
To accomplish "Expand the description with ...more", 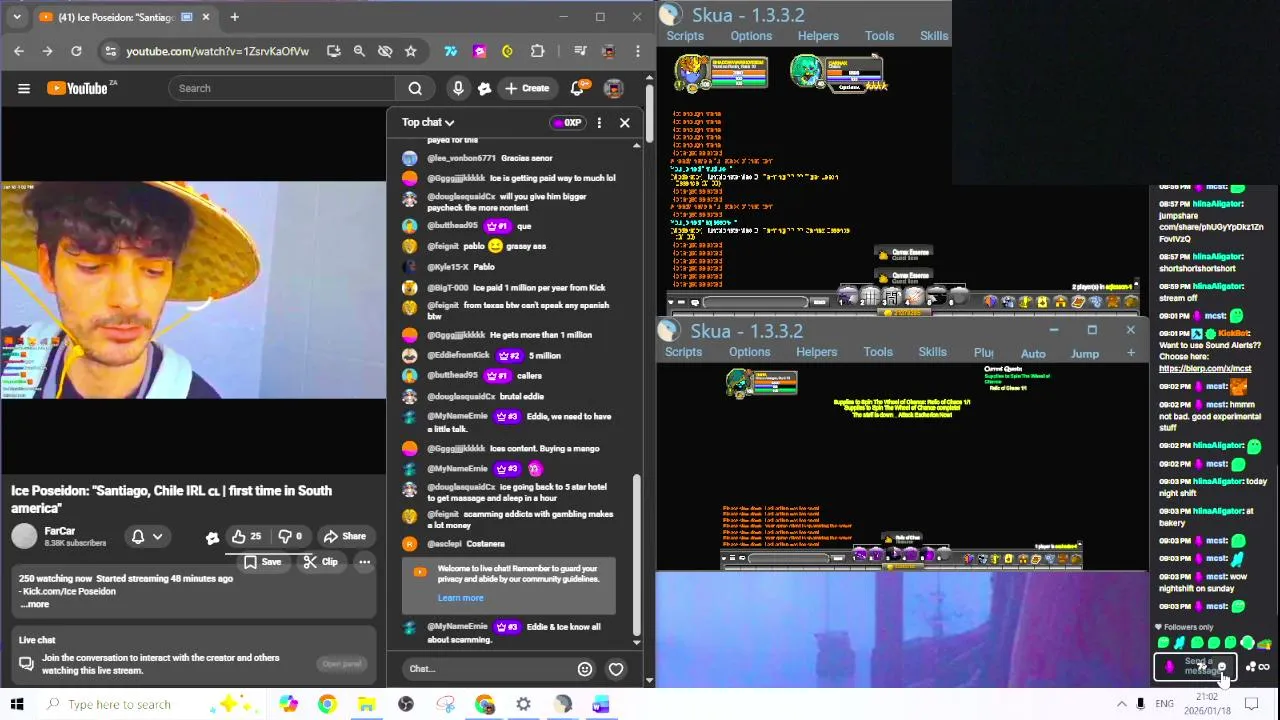I will 35,604.
